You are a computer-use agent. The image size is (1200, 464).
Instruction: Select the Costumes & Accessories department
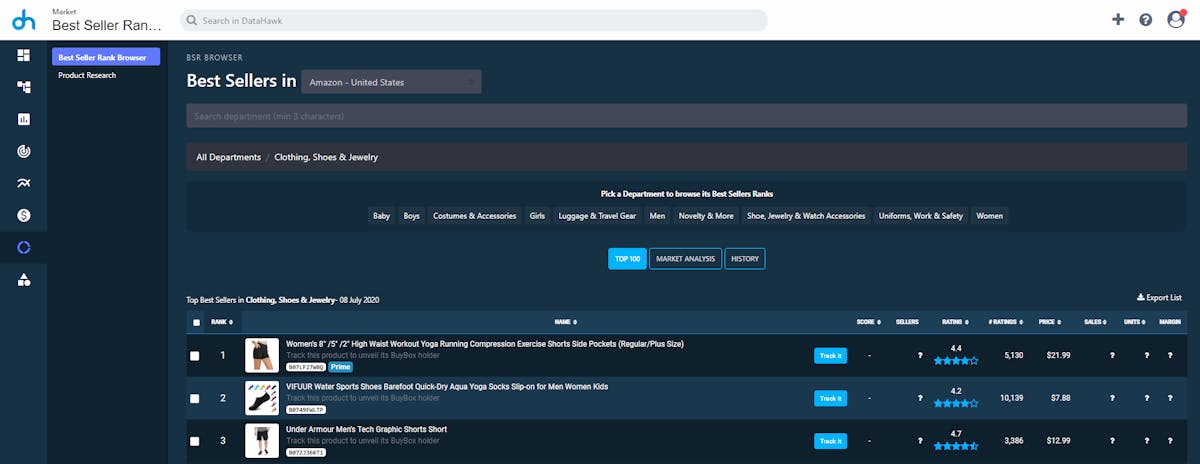click(x=475, y=215)
